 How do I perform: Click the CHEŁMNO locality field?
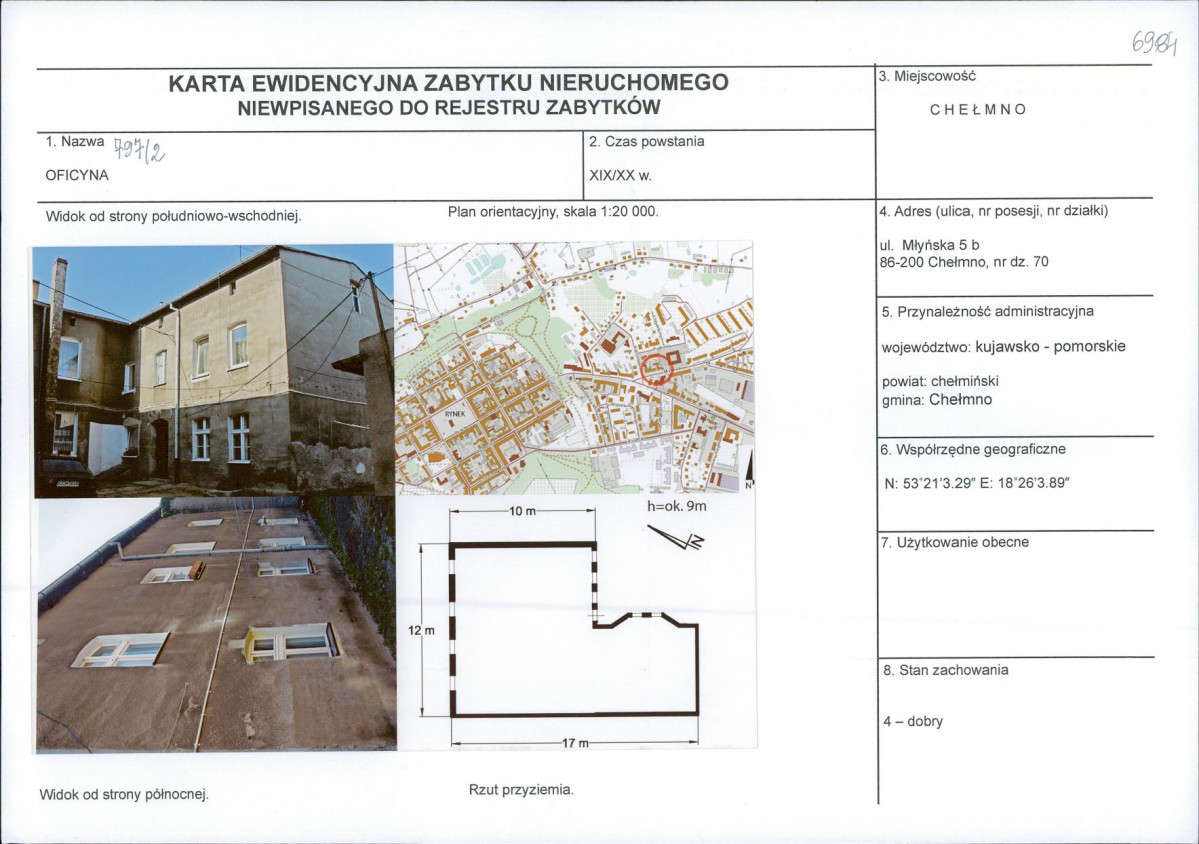coord(978,109)
